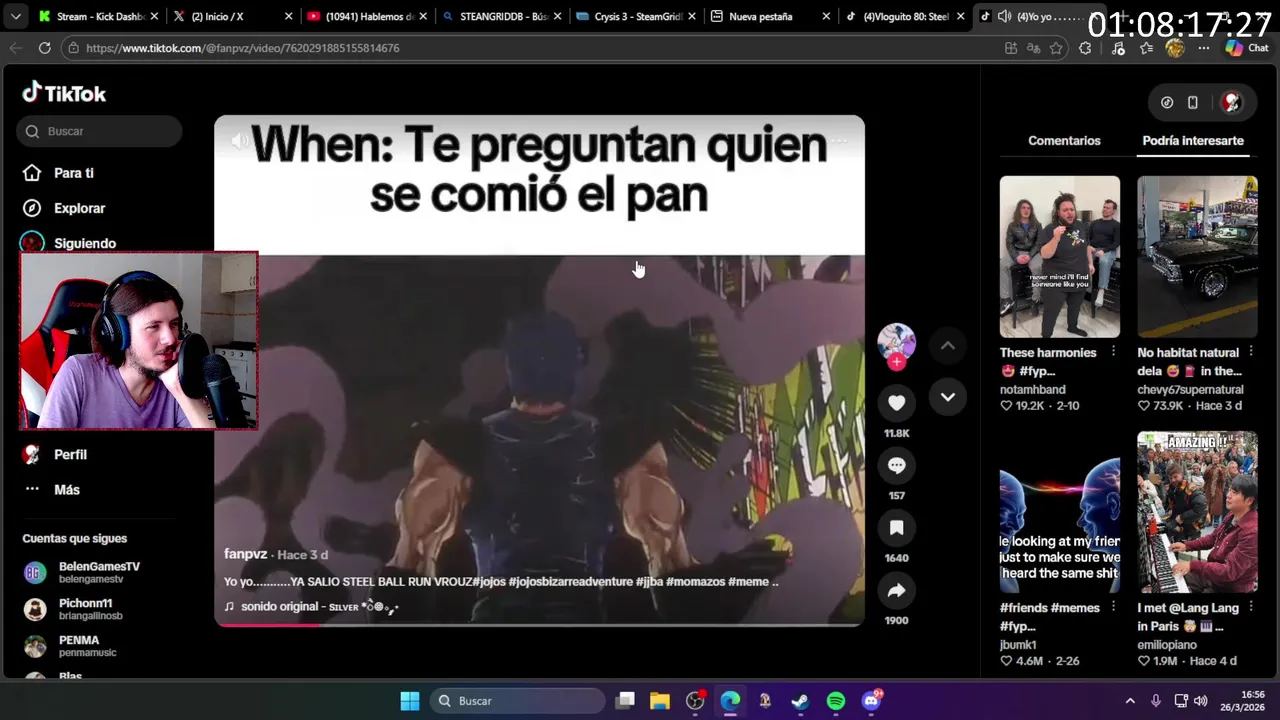This screenshot has width=1280, height=720.
Task: Open File Explorer from taskbar
Action: pyautogui.click(x=660, y=701)
